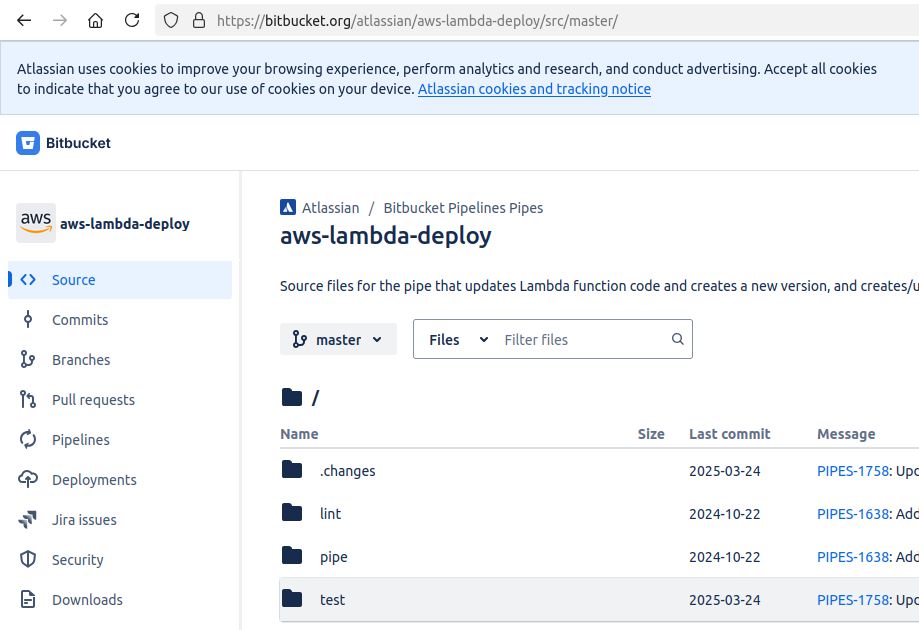Click the Commits icon in sidebar
Screen dimensions: 919x630
[x=28, y=319]
